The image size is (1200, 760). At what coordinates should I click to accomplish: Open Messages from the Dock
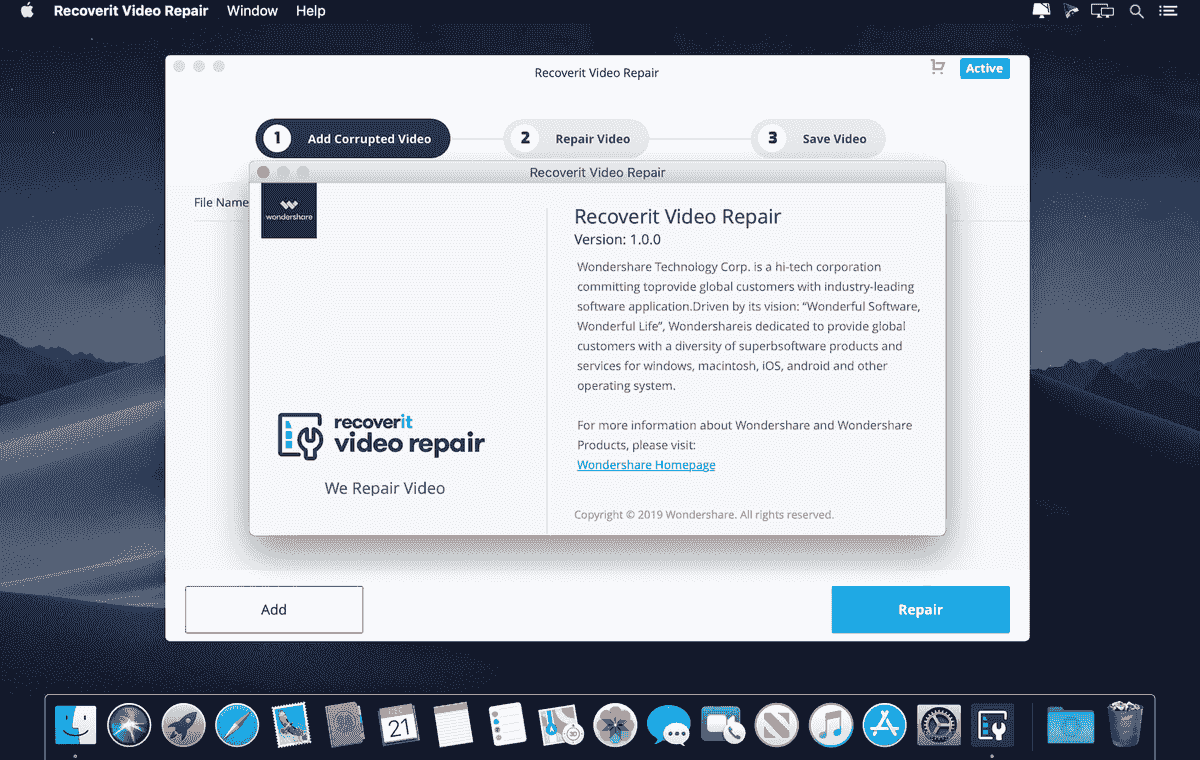click(x=669, y=724)
